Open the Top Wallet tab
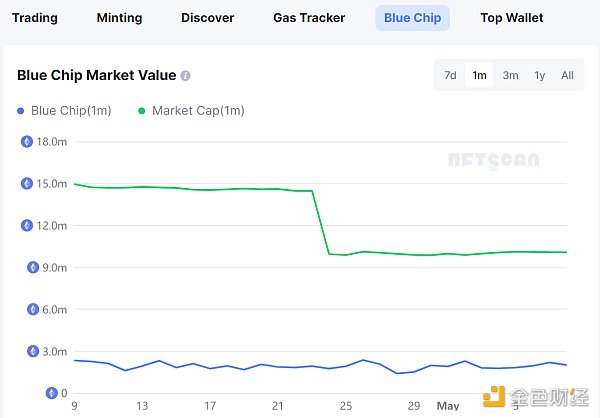The image size is (600, 418). click(x=512, y=18)
